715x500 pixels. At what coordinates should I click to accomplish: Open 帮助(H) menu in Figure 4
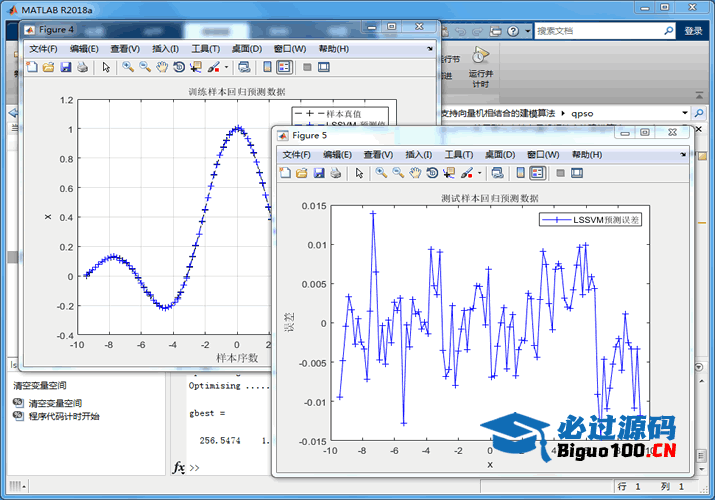(x=334, y=49)
